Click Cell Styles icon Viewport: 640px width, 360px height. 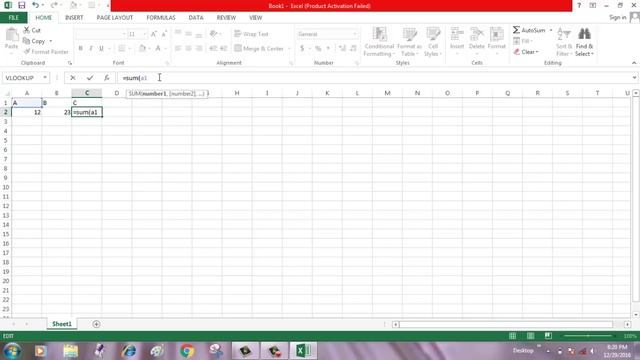tap(433, 35)
